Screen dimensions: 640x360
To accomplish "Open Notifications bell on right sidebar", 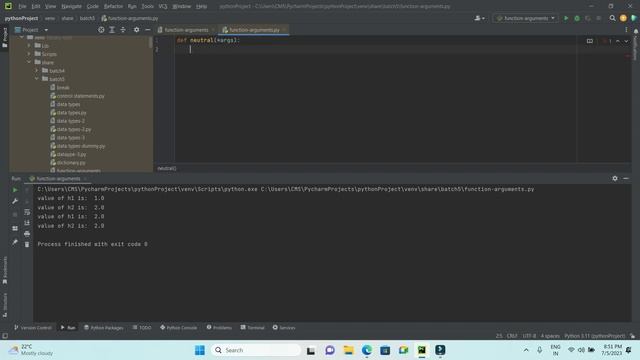I will point(636,32).
